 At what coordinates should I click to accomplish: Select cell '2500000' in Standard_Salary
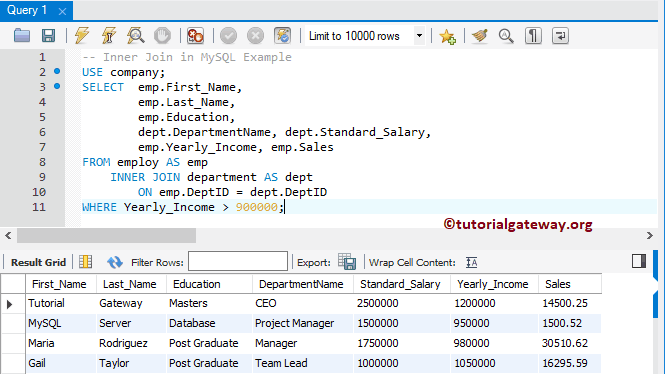[x=402, y=304]
